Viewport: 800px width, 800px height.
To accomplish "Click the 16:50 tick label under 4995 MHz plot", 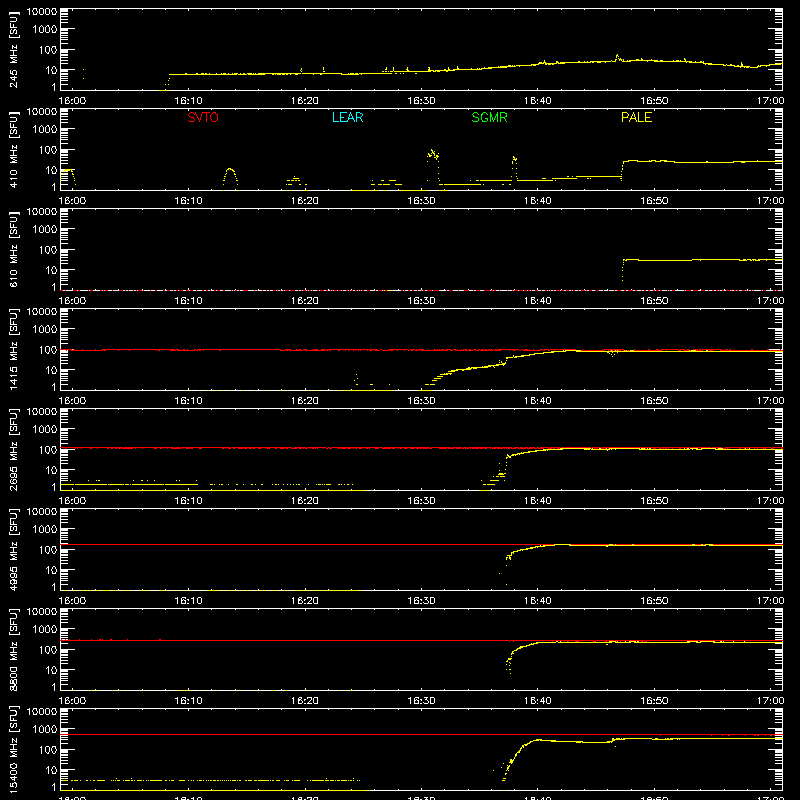I will click(x=654, y=601).
